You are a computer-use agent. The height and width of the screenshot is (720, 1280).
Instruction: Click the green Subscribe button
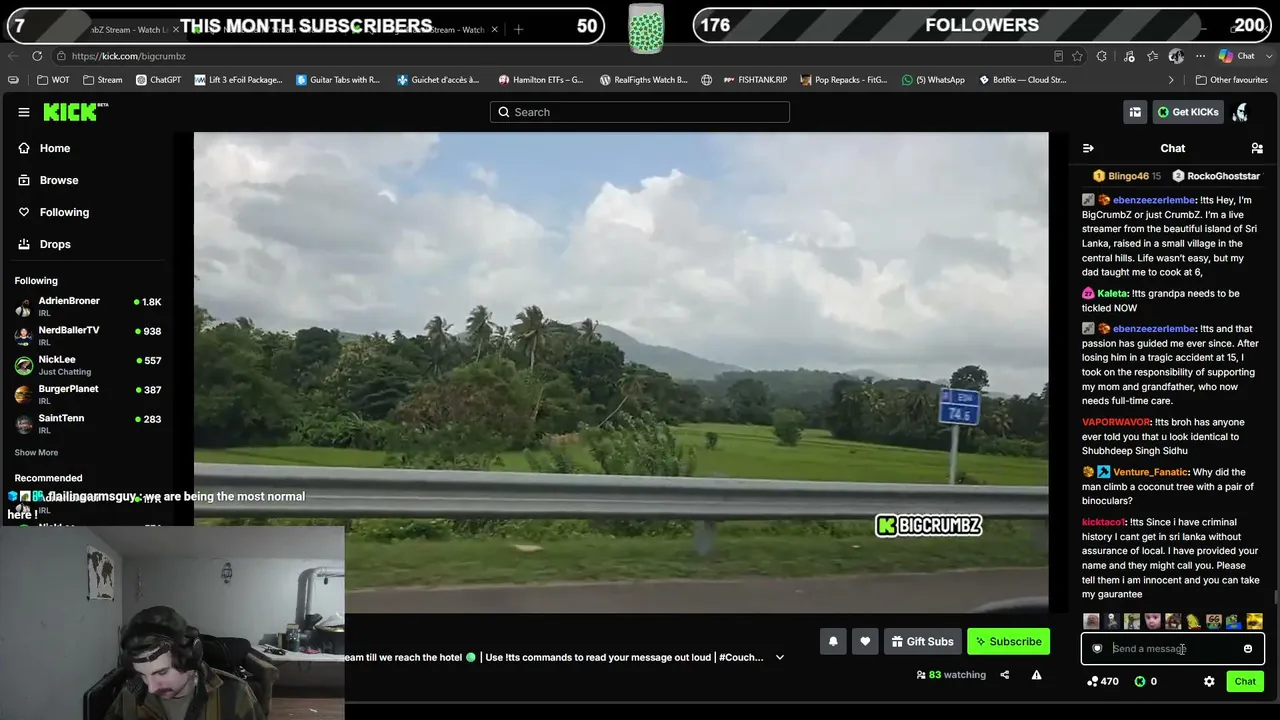pos(1009,641)
